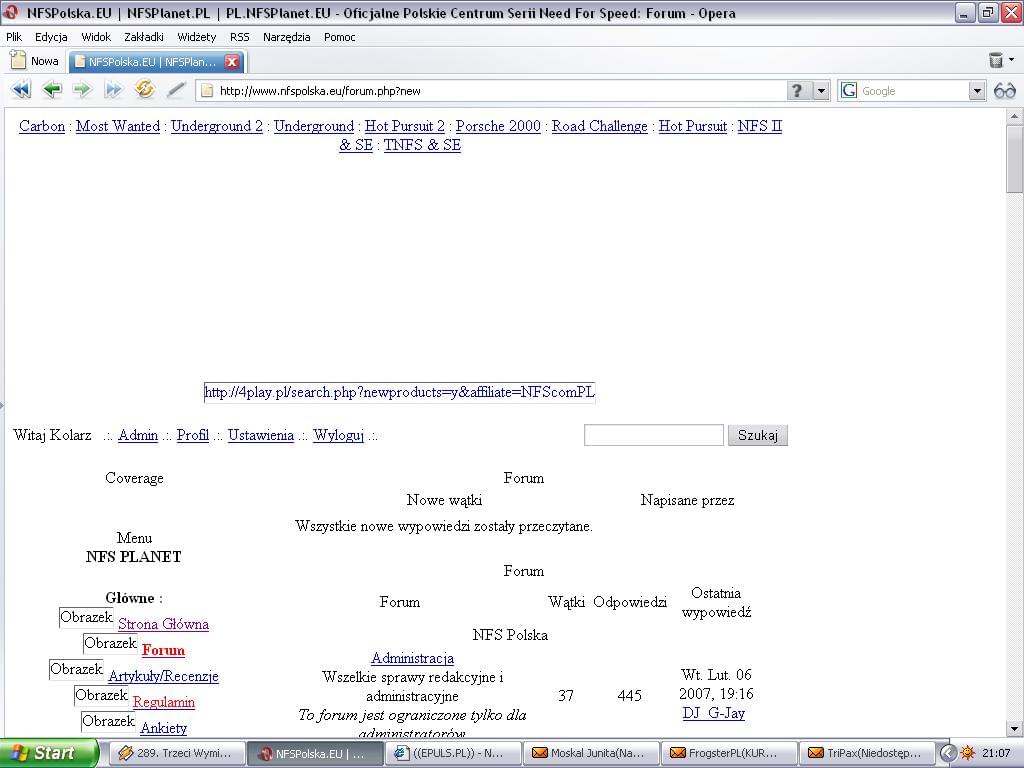
Task: Open the DJ_G-Jay user link
Action: [x=714, y=713]
